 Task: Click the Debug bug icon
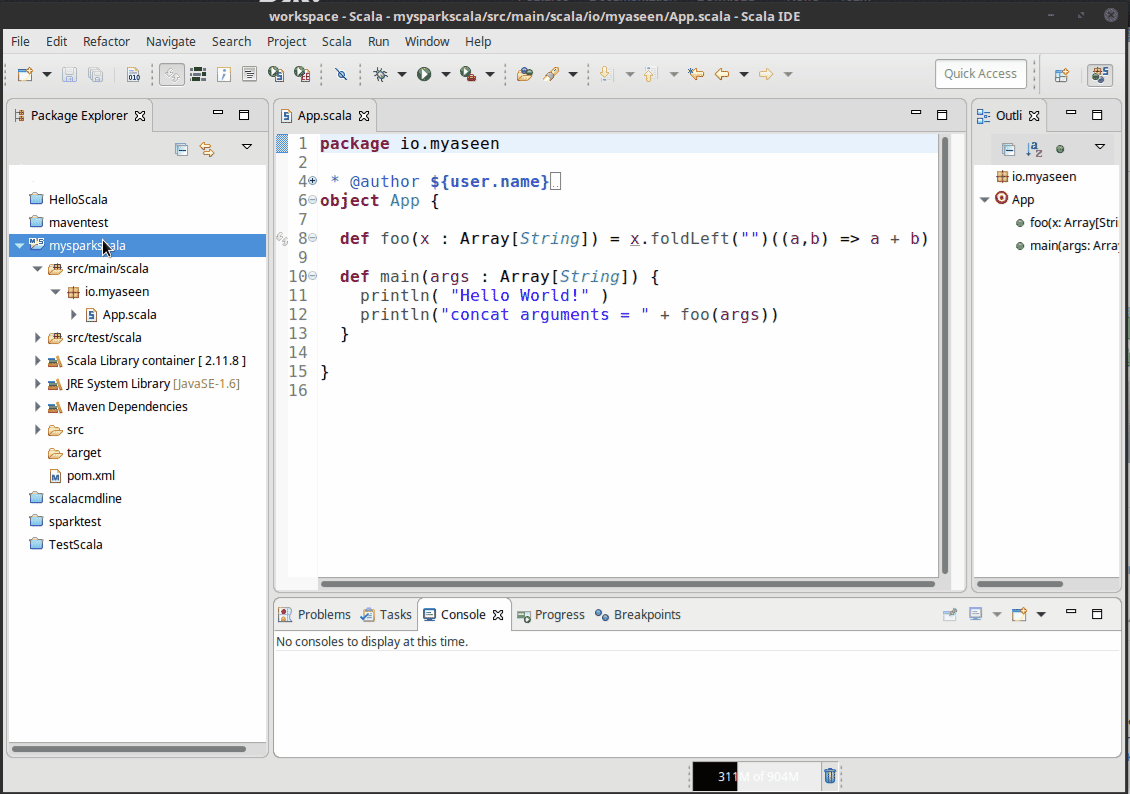coord(381,74)
